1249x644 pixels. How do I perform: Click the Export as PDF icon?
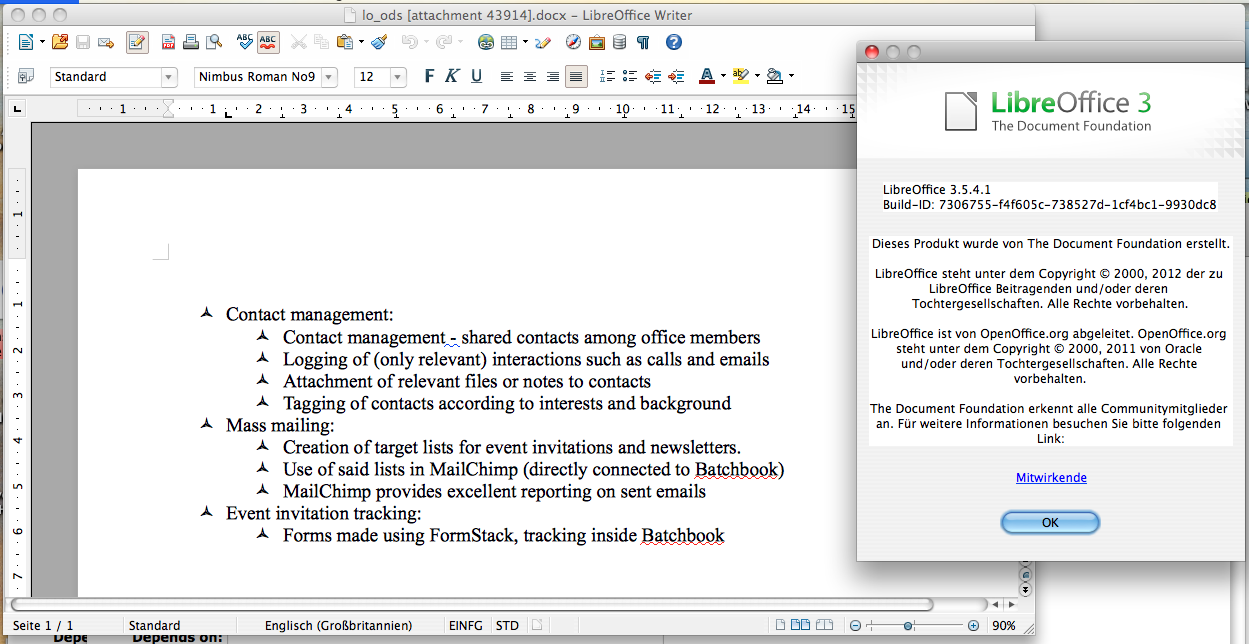(x=169, y=42)
